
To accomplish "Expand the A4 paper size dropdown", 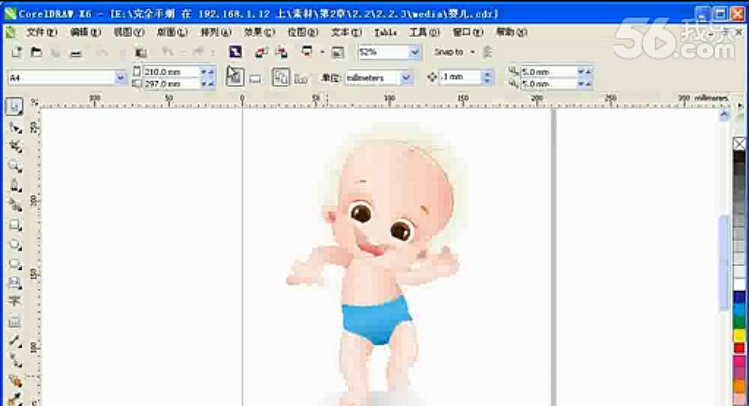I will pyautogui.click(x=120, y=77).
